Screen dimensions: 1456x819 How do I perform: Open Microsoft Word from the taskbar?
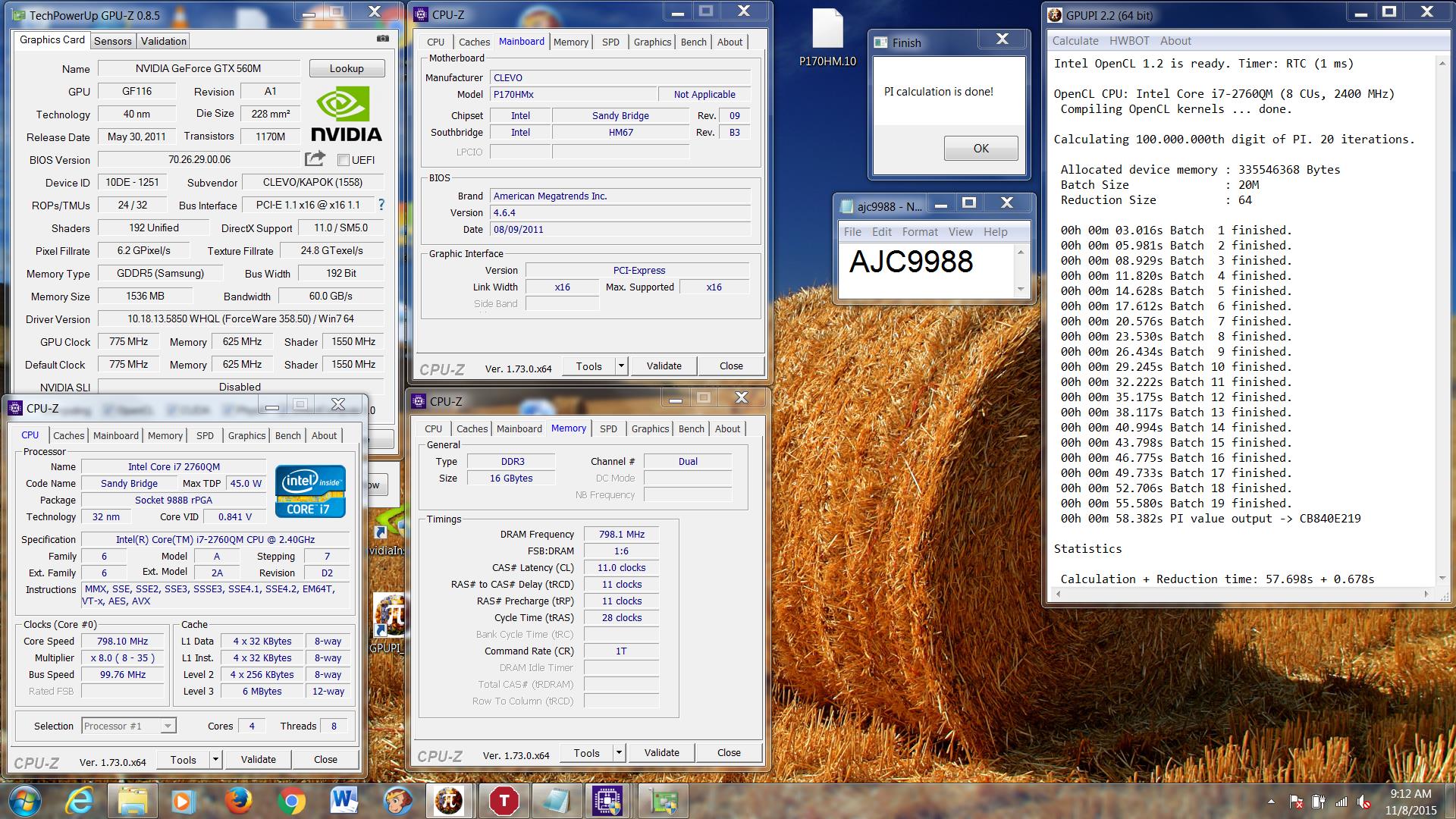pyautogui.click(x=344, y=802)
